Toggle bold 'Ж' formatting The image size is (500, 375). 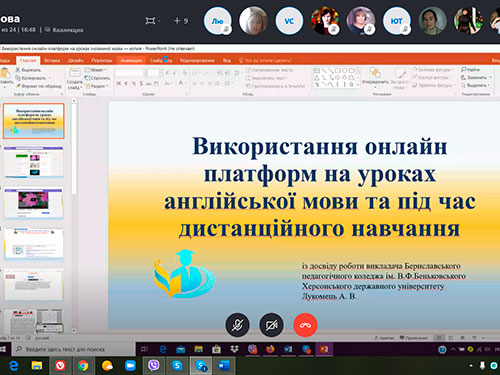coord(119,83)
